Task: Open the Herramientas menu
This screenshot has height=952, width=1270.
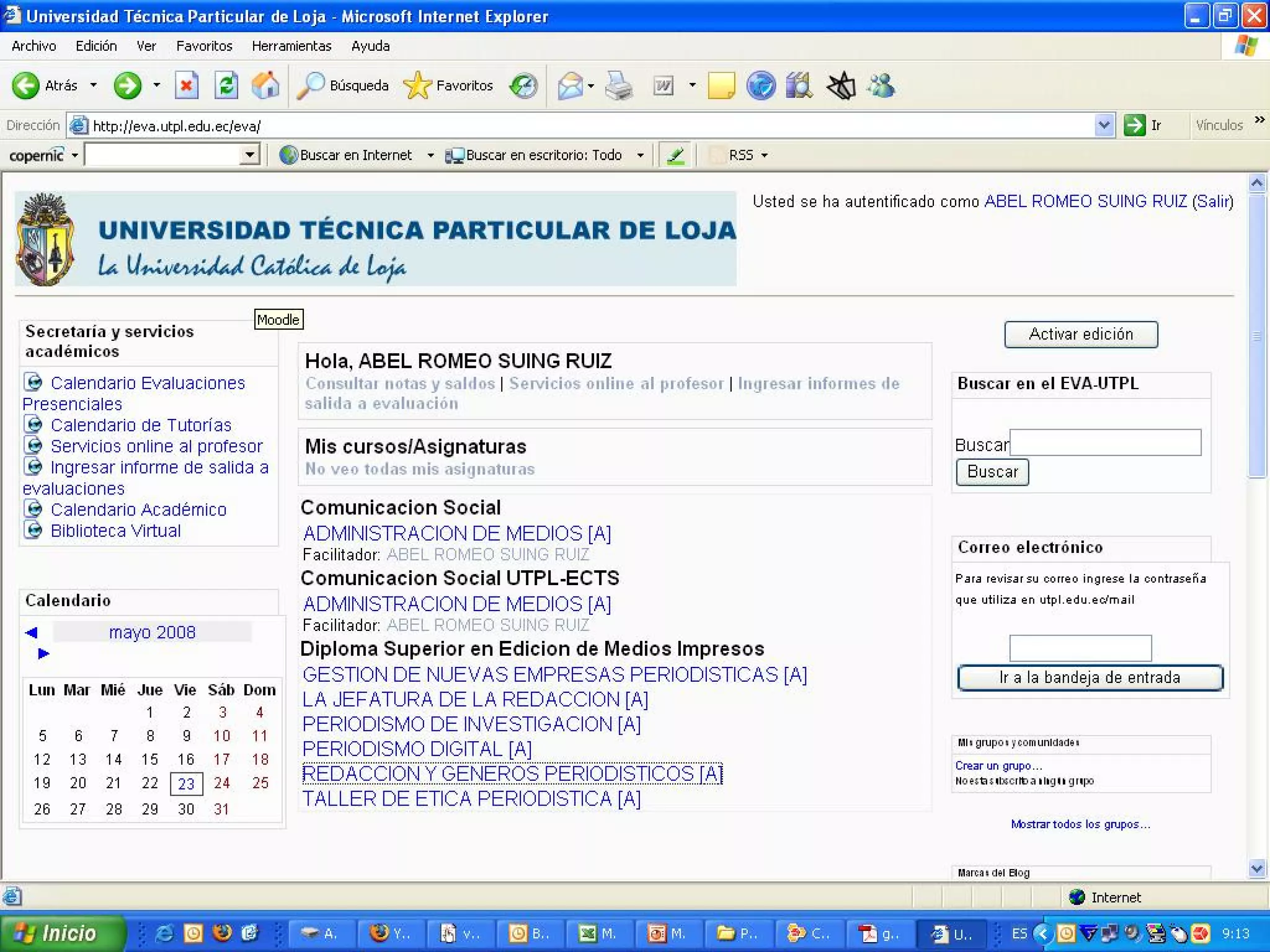Action: (x=291, y=46)
